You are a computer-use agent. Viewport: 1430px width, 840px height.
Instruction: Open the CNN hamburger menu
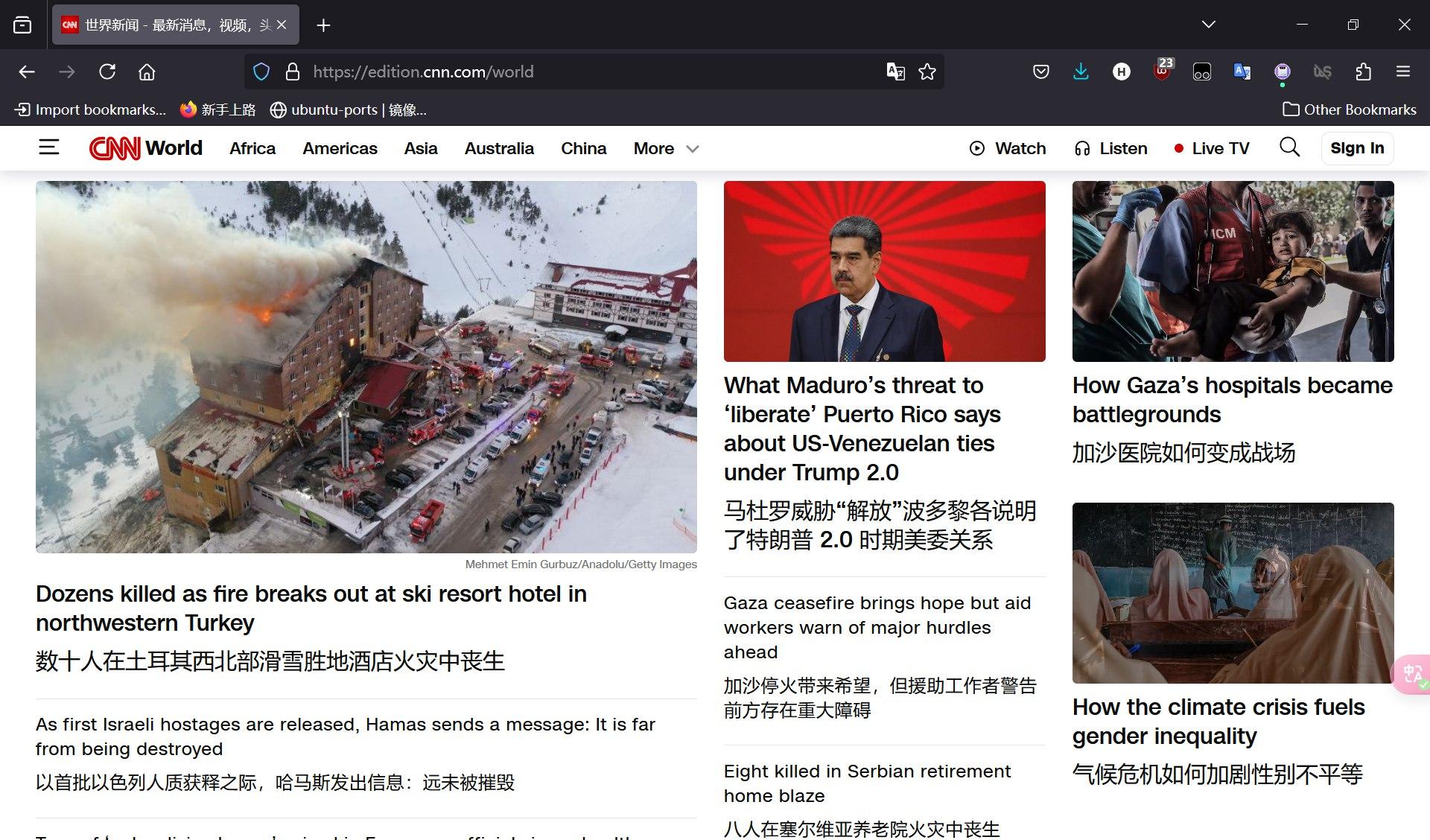(48, 147)
